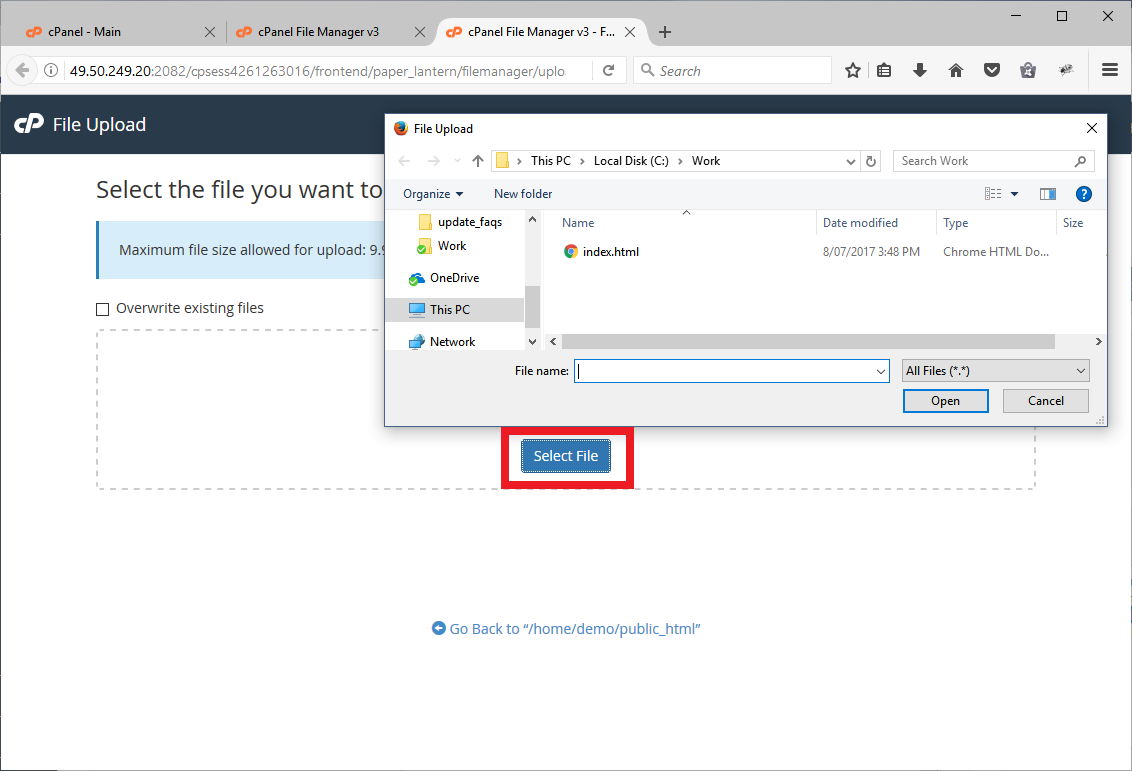The height and width of the screenshot is (771, 1132).
Task: Open the Firefox downloads arrow icon
Action: [920, 70]
